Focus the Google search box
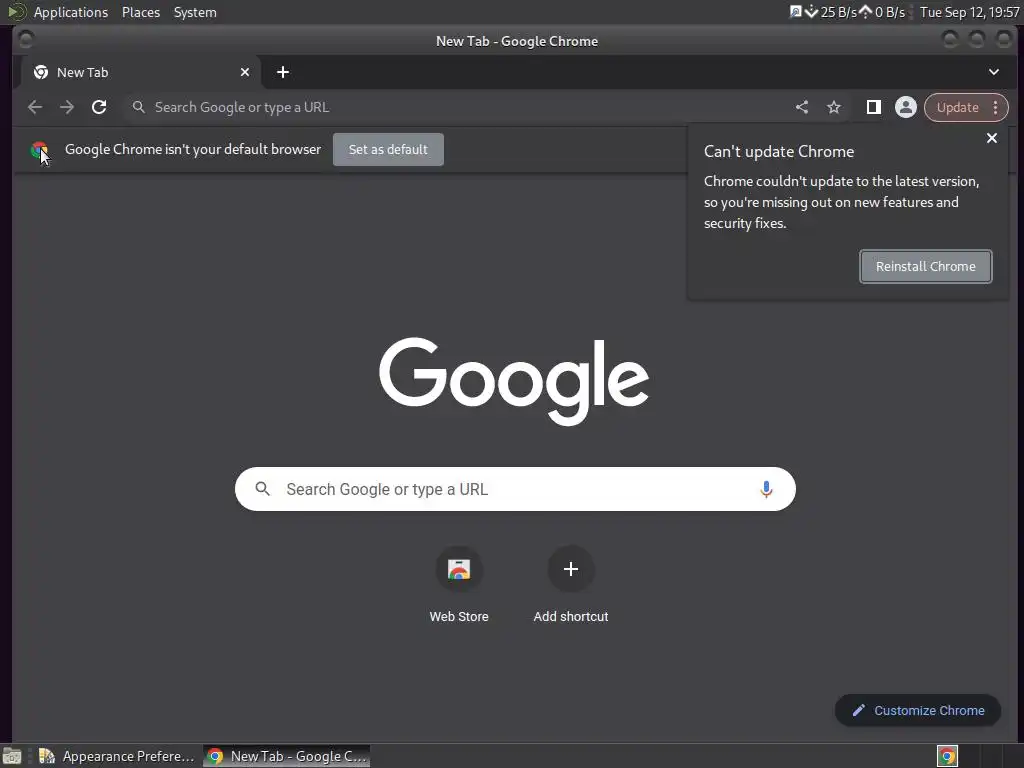Viewport: 1024px width, 768px height. (515, 489)
